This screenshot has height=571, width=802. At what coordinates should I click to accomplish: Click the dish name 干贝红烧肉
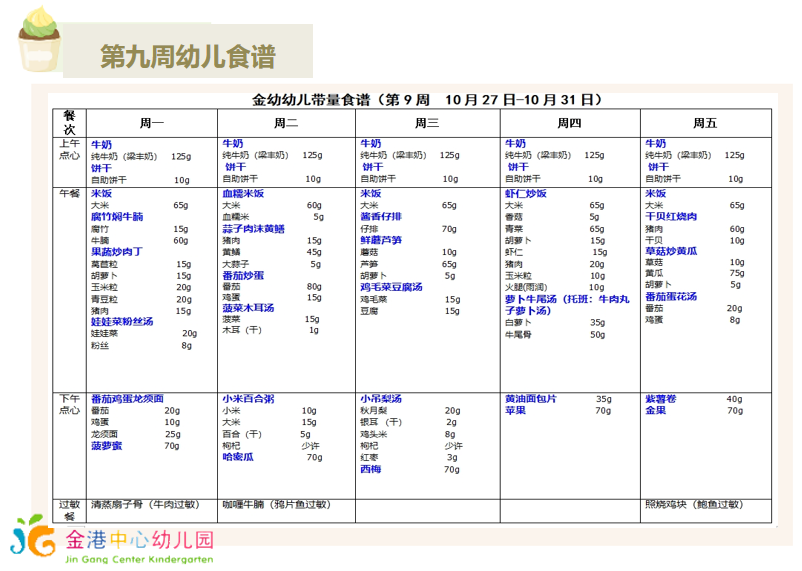pos(671,216)
